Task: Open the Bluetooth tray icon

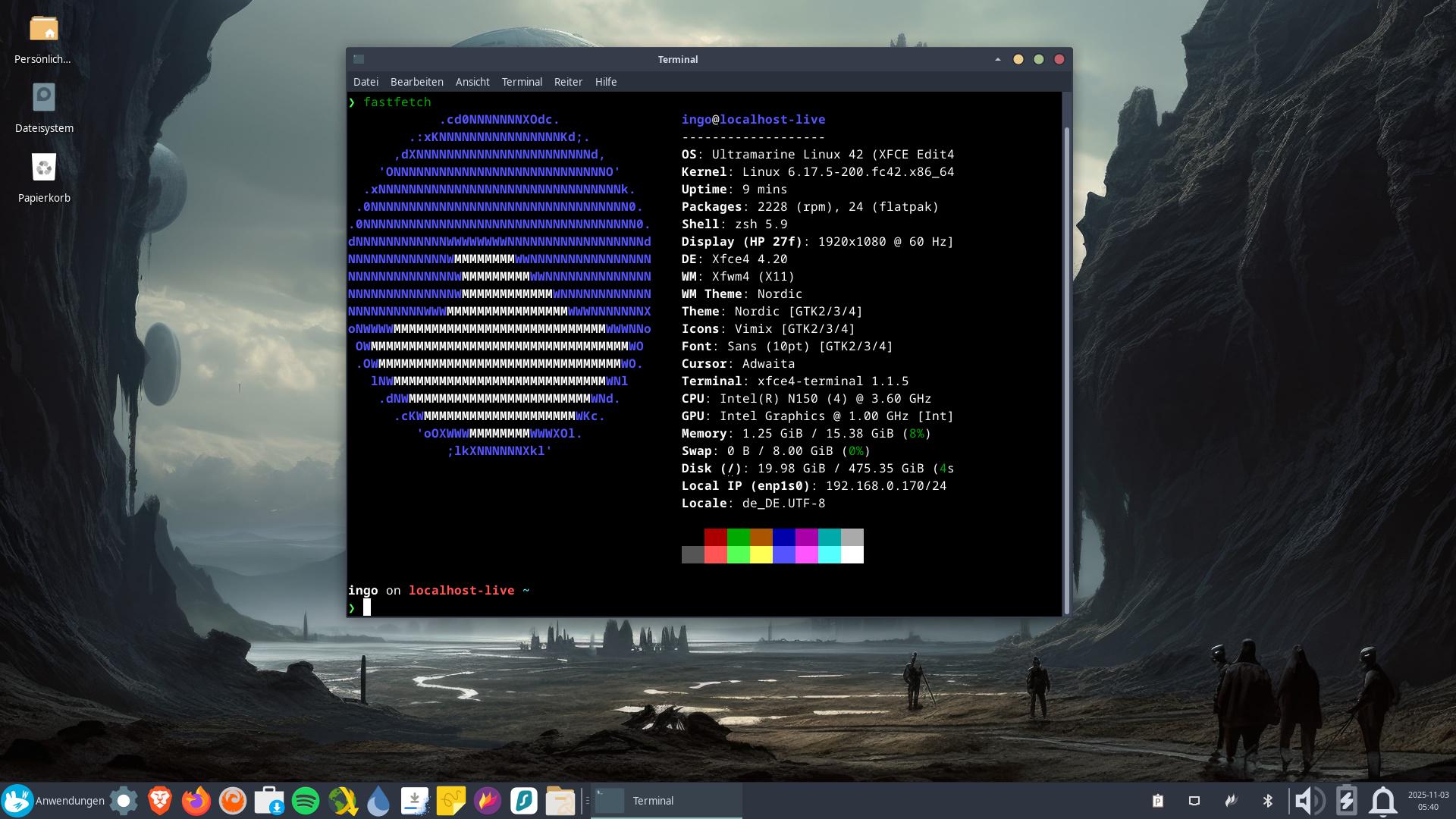Action: 1267,801
